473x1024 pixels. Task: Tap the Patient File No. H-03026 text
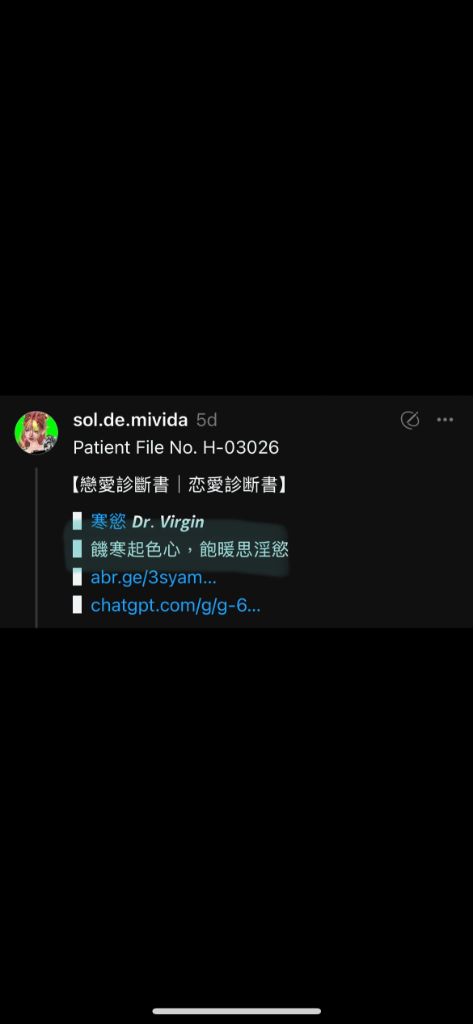(176, 448)
